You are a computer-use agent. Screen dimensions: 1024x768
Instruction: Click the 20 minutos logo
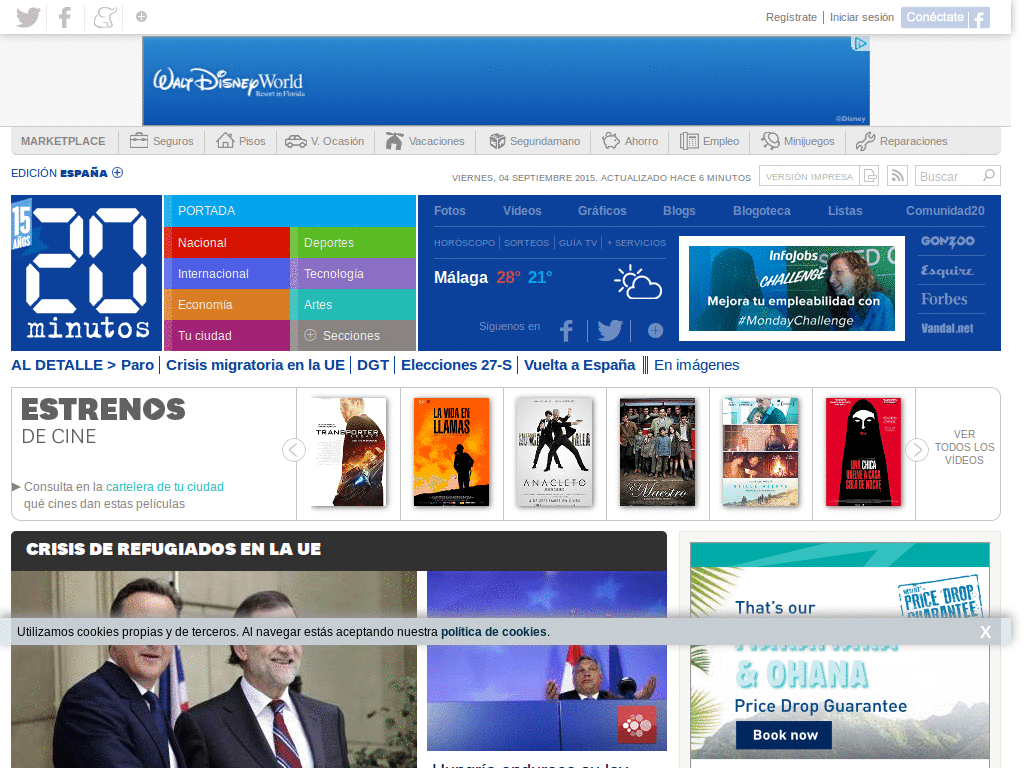coord(87,273)
